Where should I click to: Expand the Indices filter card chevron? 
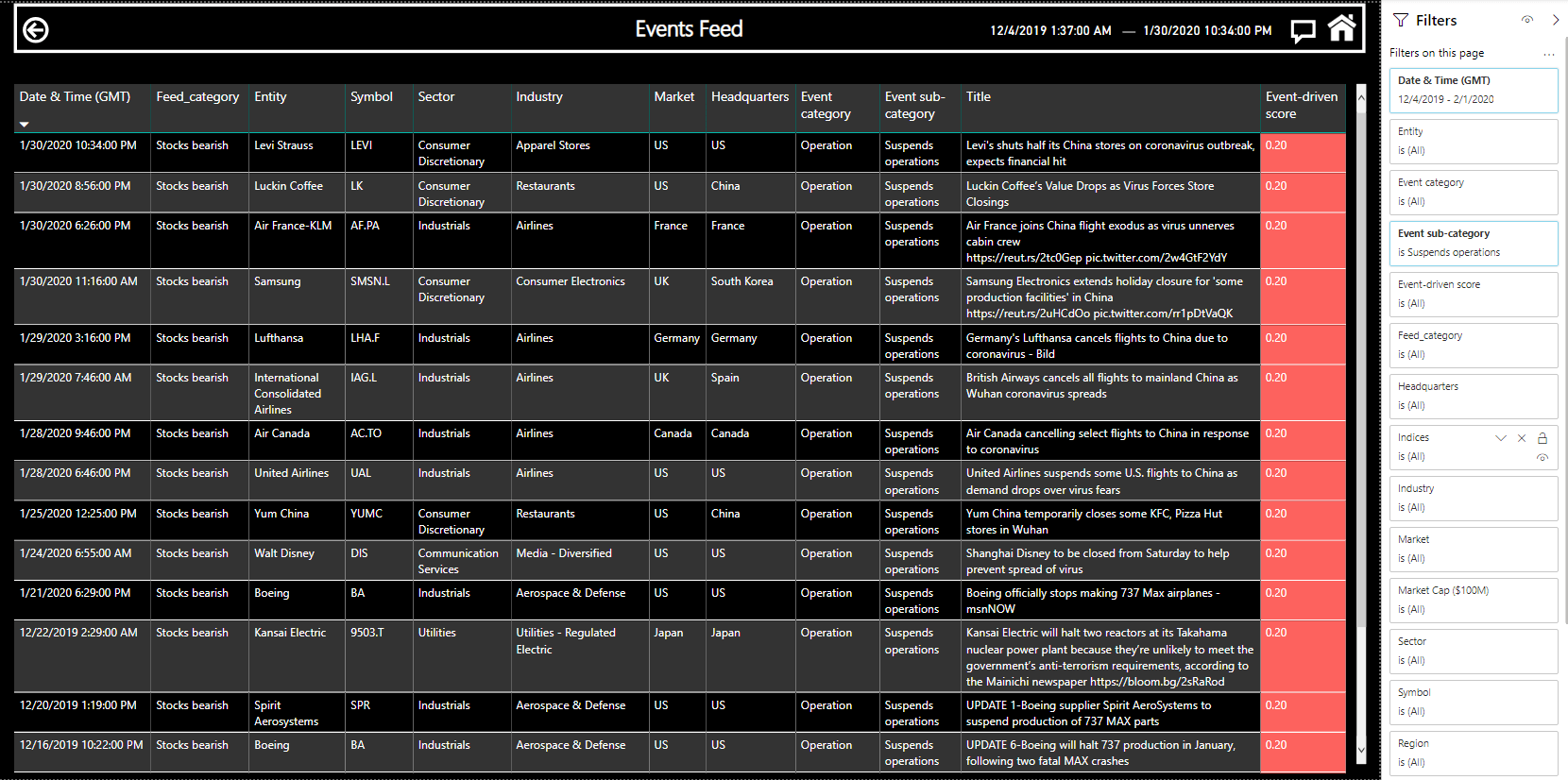coord(1501,438)
